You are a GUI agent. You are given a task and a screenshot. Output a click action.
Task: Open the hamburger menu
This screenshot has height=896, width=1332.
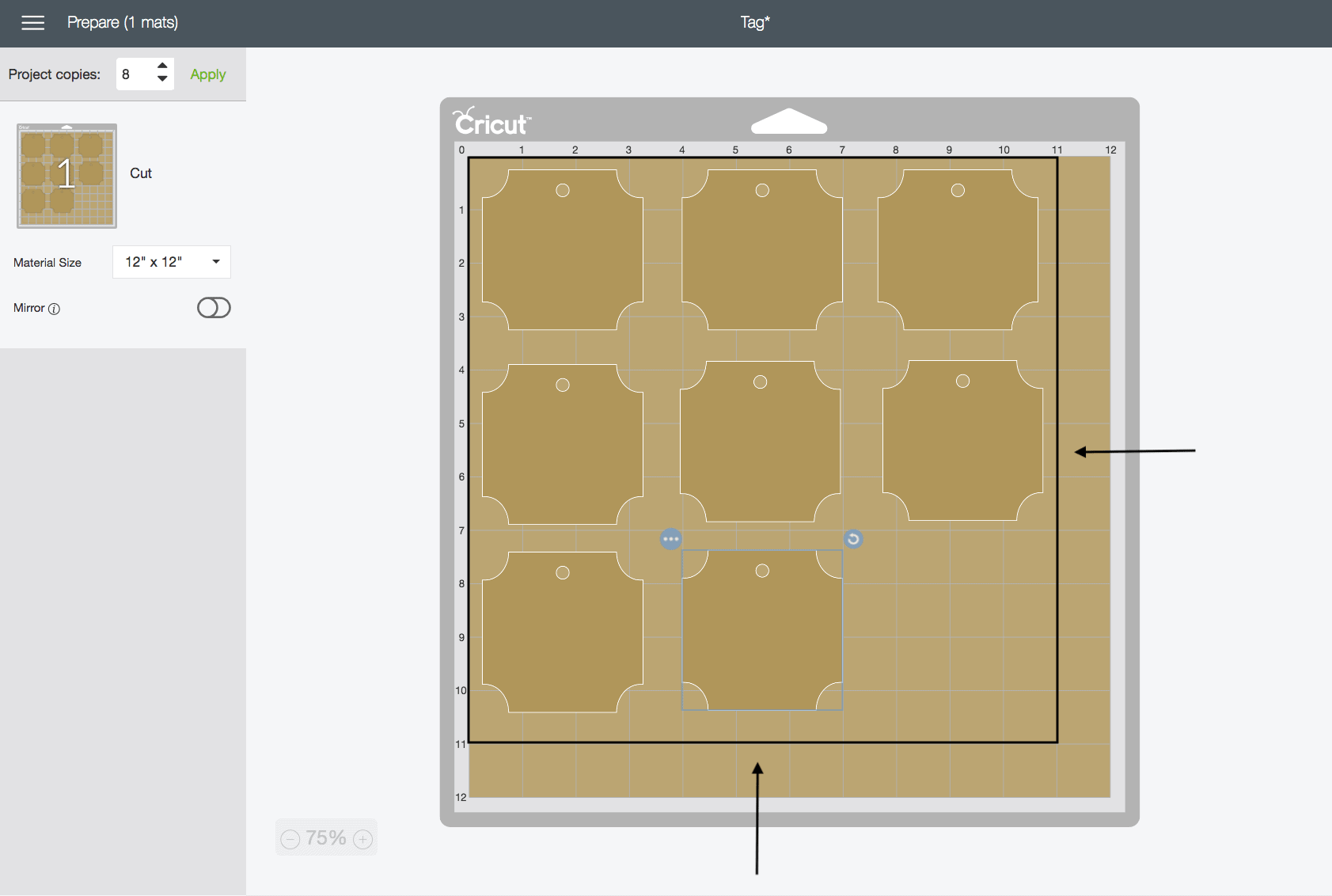click(x=32, y=23)
